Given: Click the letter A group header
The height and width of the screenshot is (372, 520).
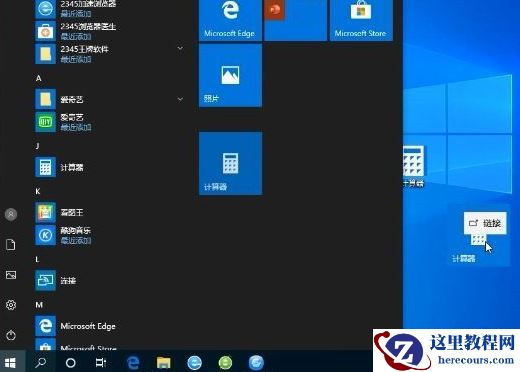Looking at the screenshot, I should coord(39,78).
